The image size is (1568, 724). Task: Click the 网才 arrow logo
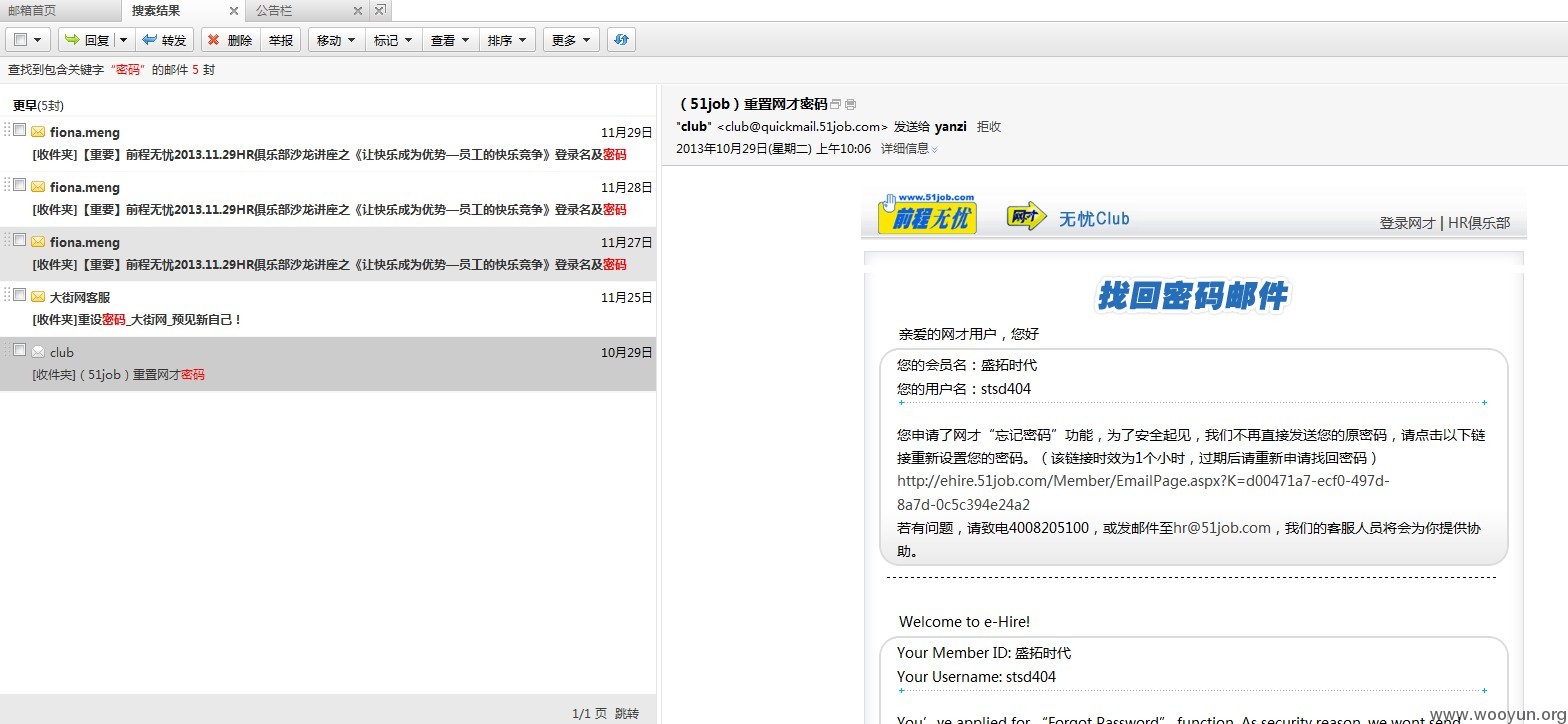coord(1027,216)
